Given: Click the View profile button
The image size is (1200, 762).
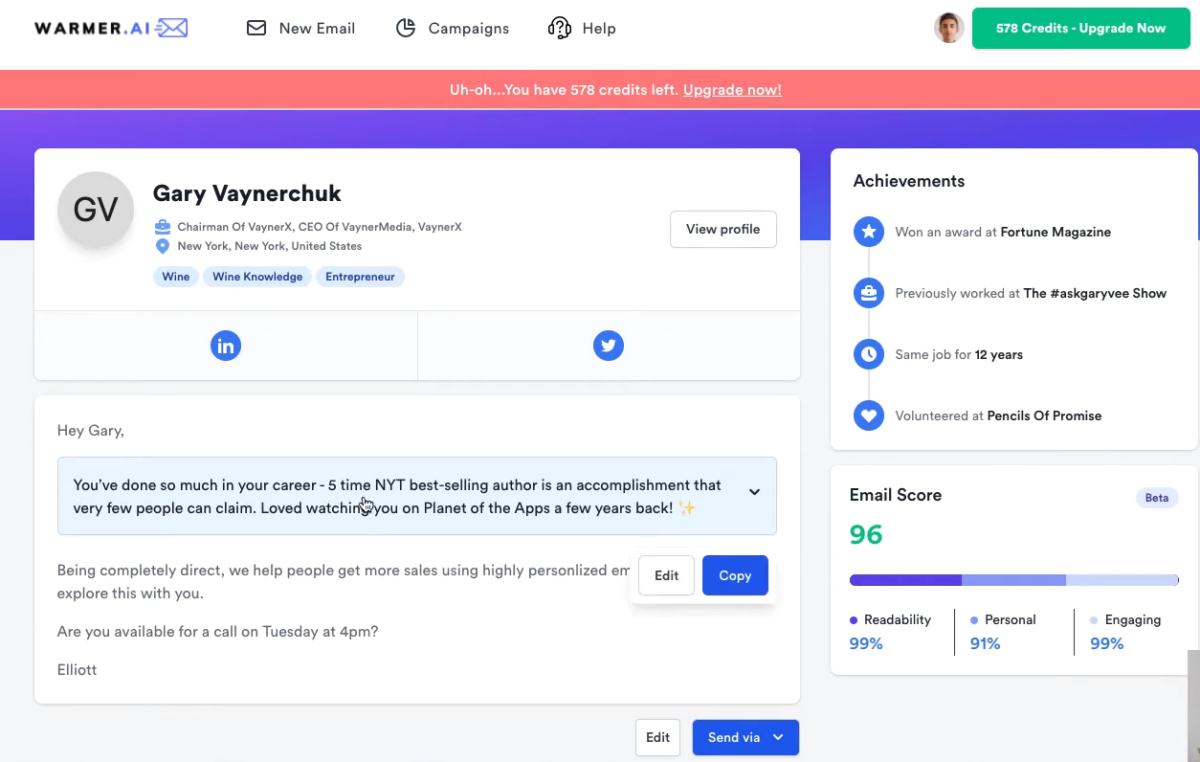Looking at the screenshot, I should tap(723, 229).
